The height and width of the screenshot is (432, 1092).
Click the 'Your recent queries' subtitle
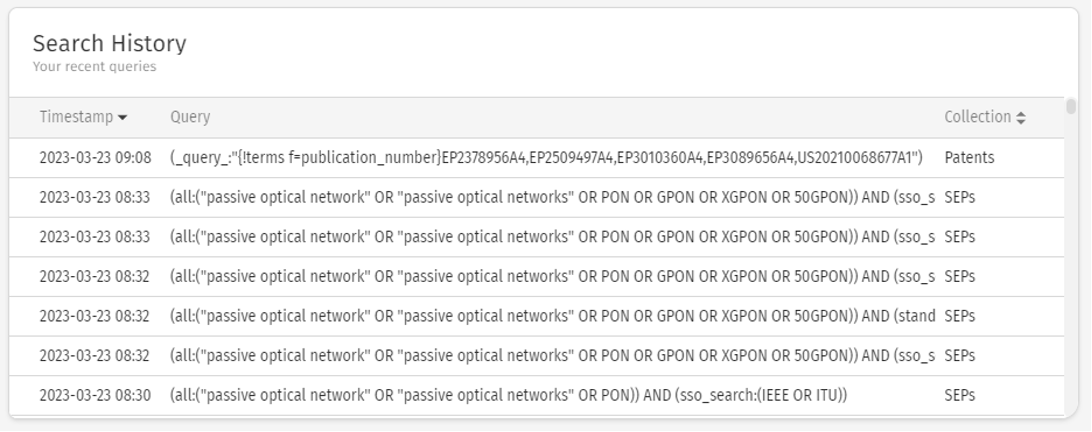click(x=94, y=67)
